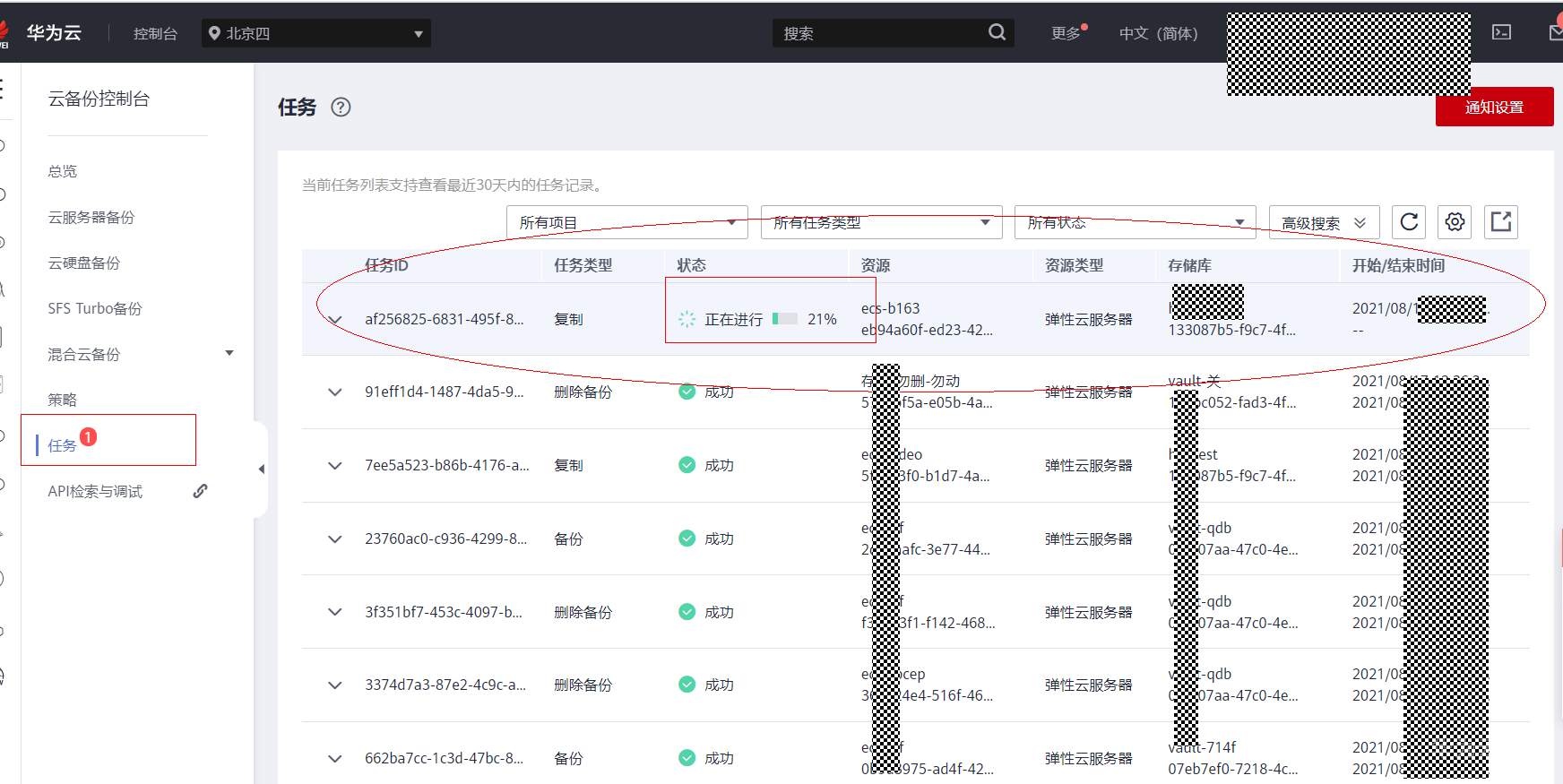Click 更多 in the top navigation

coord(1066,33)
